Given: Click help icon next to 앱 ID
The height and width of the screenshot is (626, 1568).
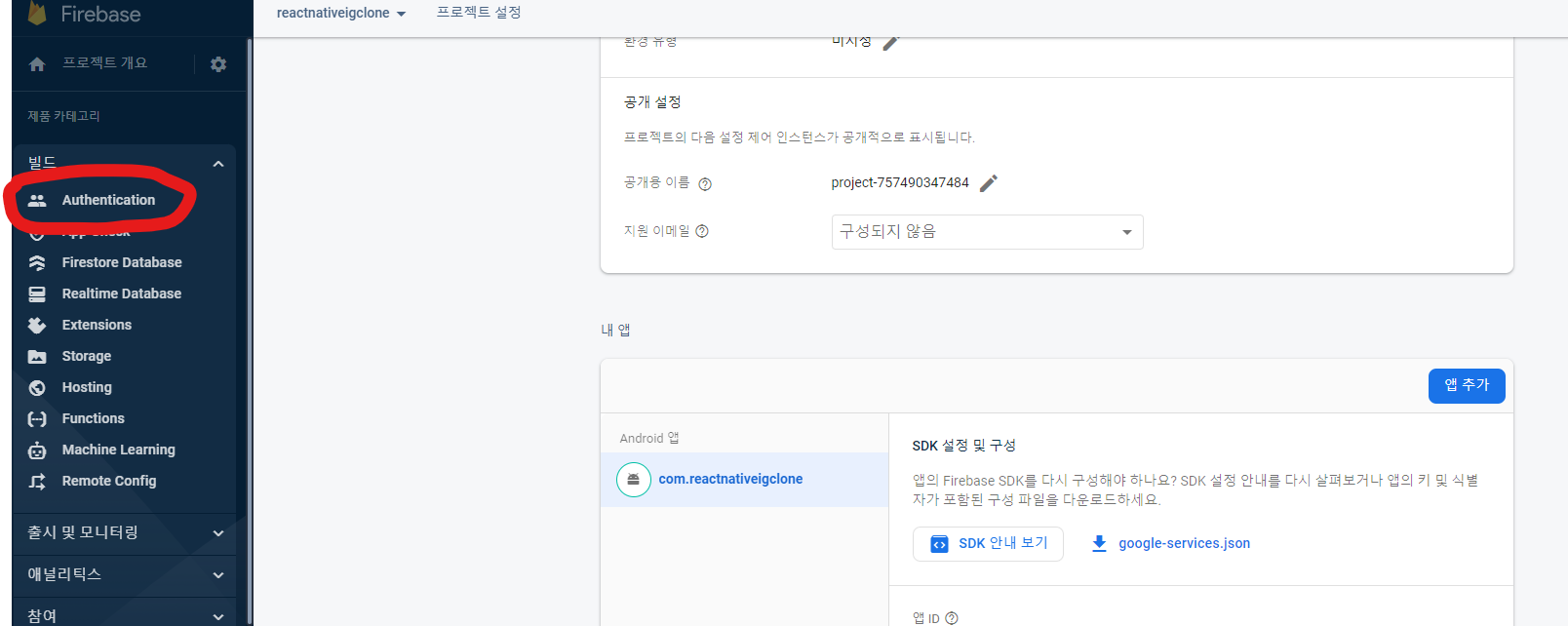Looking at the screenshot, I should point(952,618).
